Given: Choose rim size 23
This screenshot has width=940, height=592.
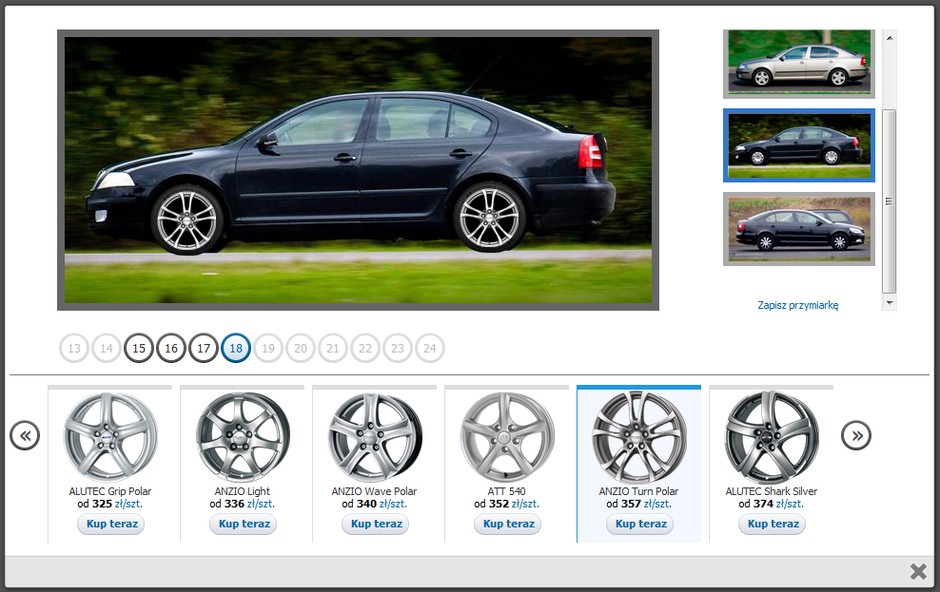Looking at the screenshot, I should [x=398, y=348].
